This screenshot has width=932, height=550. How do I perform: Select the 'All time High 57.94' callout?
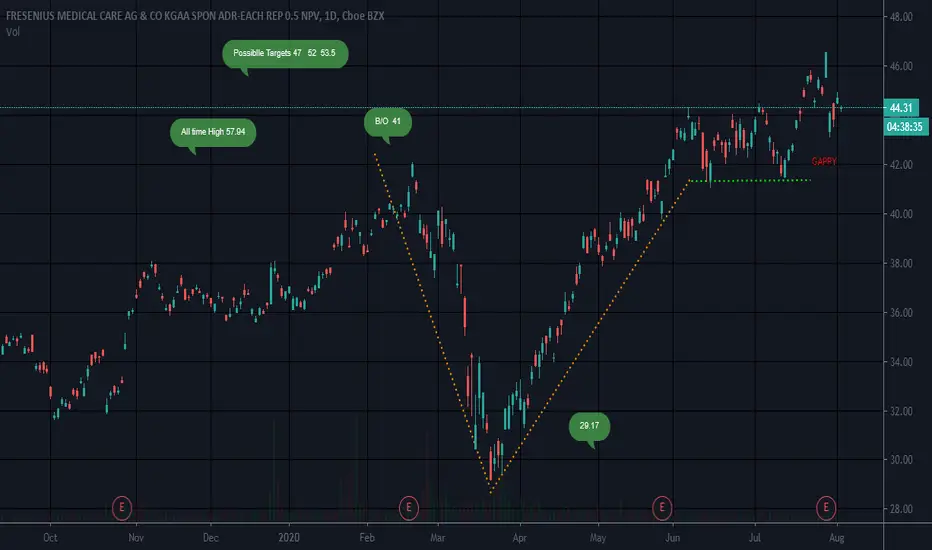click(213, 132)
